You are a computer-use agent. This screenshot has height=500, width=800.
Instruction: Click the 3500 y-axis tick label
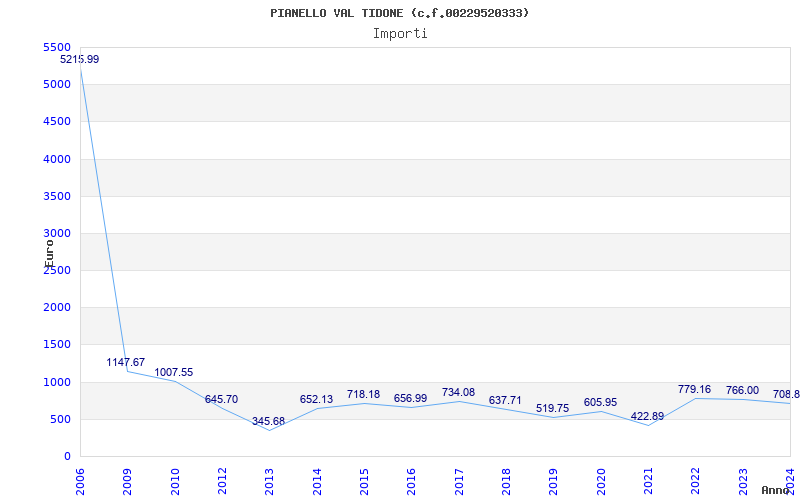pyautogui.click(x=57, y=196)
